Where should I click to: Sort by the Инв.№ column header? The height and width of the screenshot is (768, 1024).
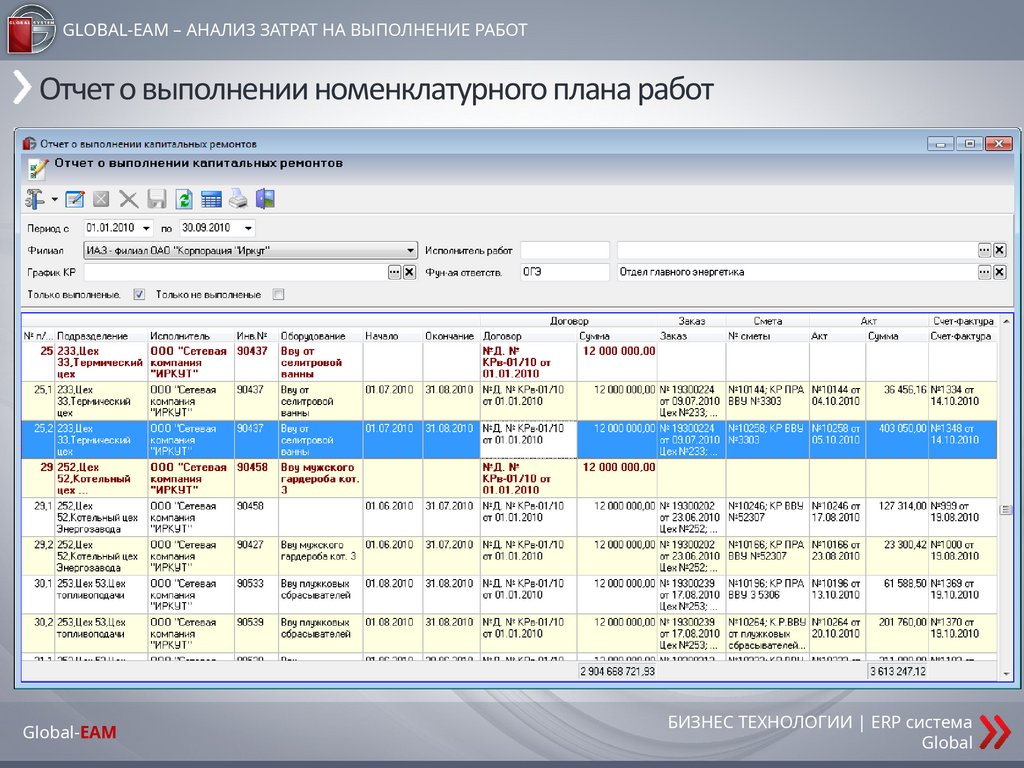(257, 336)
